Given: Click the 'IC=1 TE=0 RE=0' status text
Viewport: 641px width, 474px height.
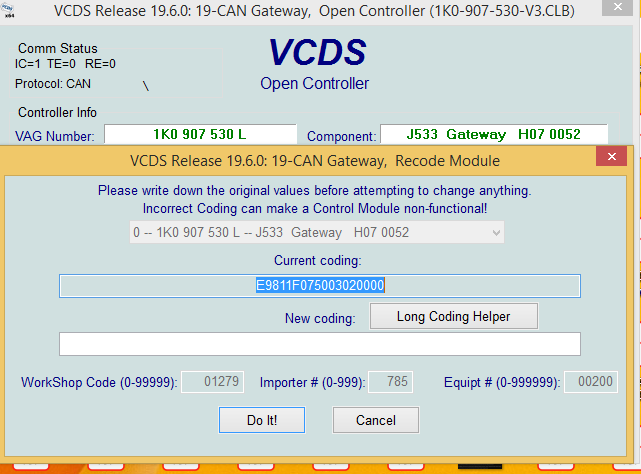Looking at the screenshot, I should pos(65,64).
